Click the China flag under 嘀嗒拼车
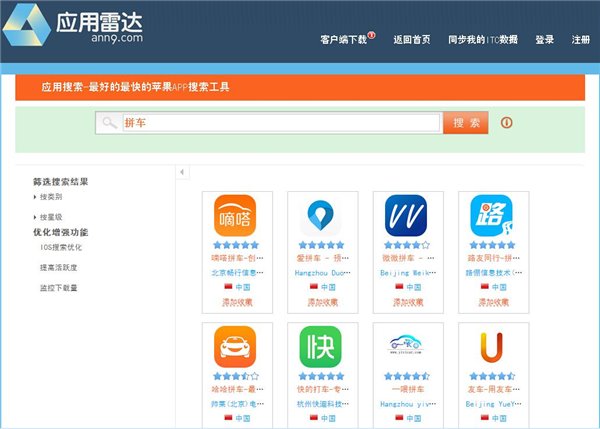Viewport: 600px width, 429px height. pos(228,287)
